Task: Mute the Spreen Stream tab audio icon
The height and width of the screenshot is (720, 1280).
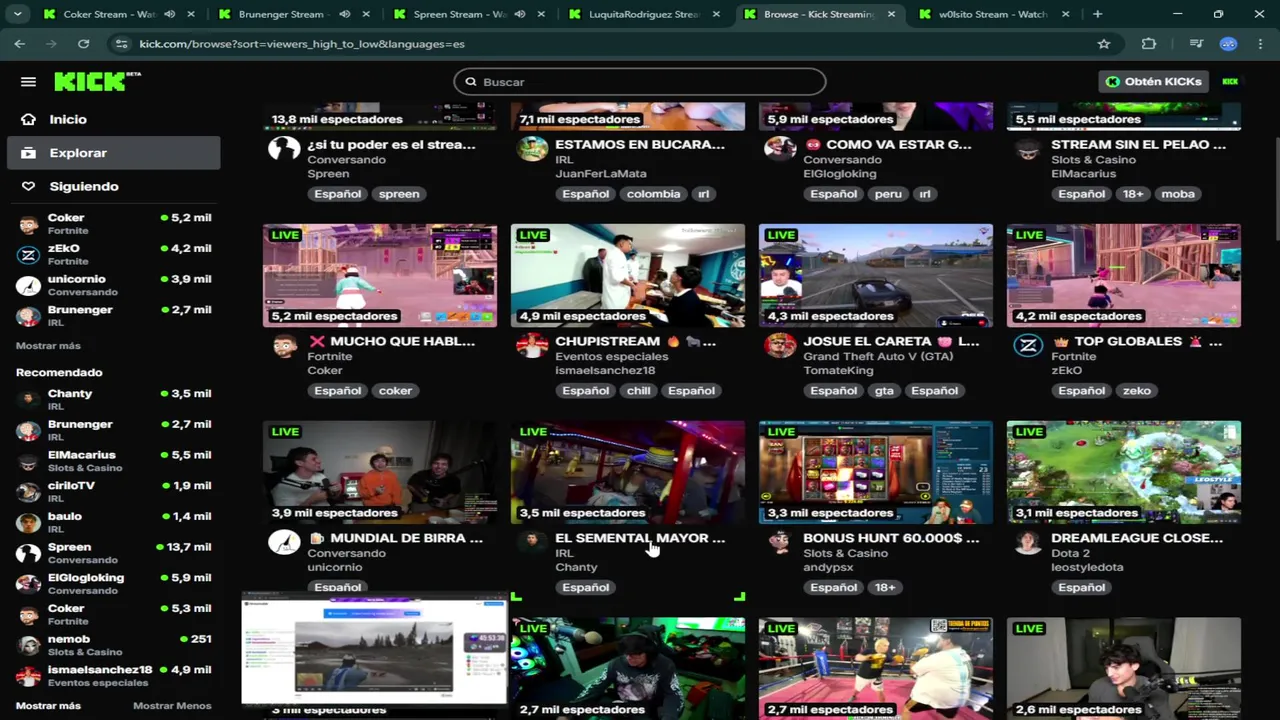Action: (x=519, y=14)
